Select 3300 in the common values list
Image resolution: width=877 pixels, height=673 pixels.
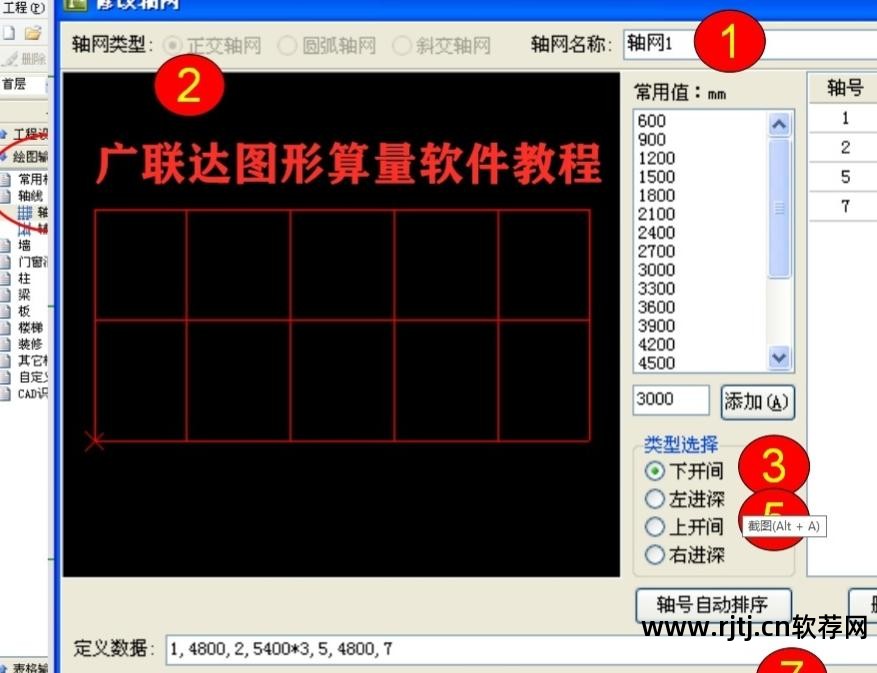657,289
